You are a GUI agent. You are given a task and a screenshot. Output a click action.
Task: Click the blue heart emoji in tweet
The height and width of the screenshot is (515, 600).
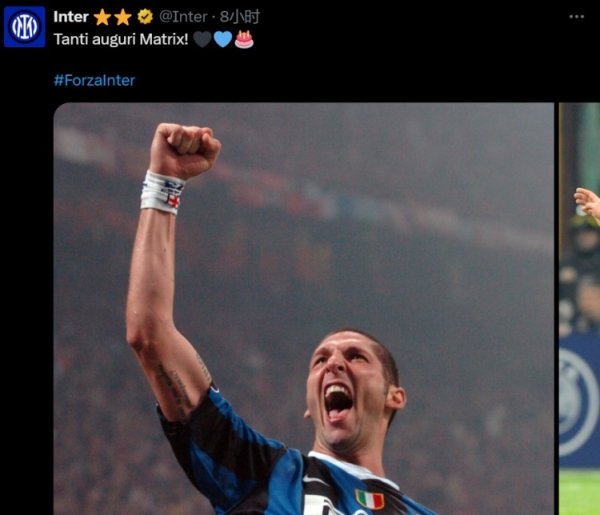[223, 39]
